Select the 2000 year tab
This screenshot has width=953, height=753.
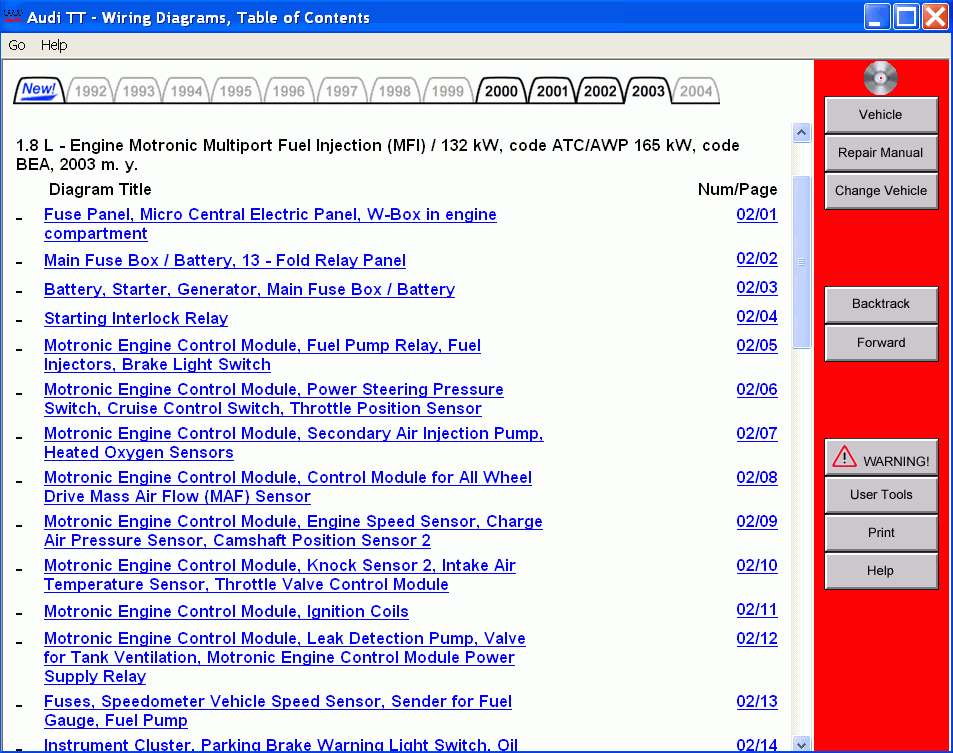[x=501, y=91]
